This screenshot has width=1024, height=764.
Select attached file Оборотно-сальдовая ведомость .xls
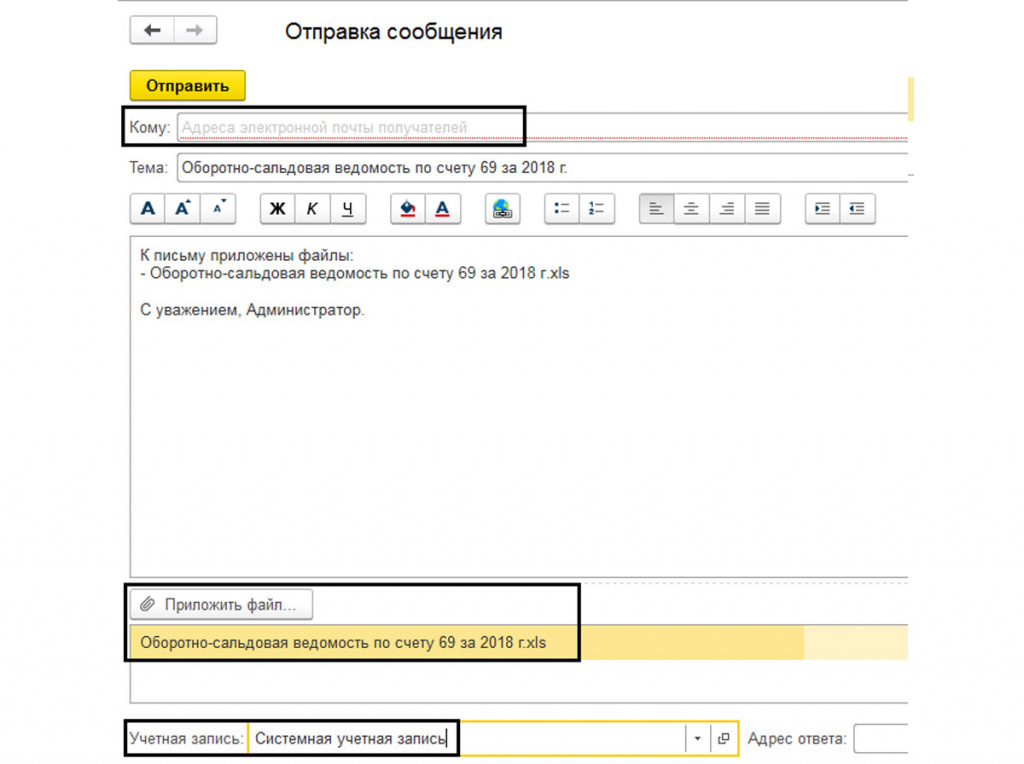pos(519,643)
